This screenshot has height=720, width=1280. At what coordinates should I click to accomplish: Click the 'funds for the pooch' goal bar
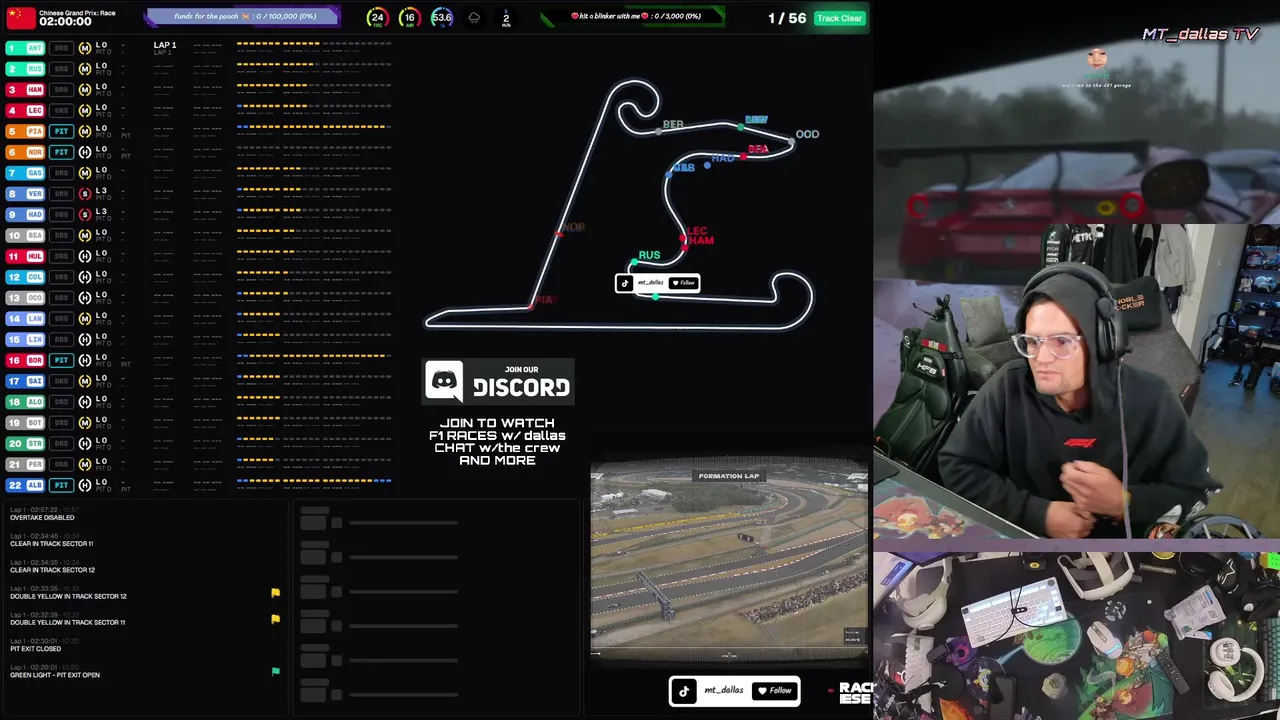[x=243, y=16]
